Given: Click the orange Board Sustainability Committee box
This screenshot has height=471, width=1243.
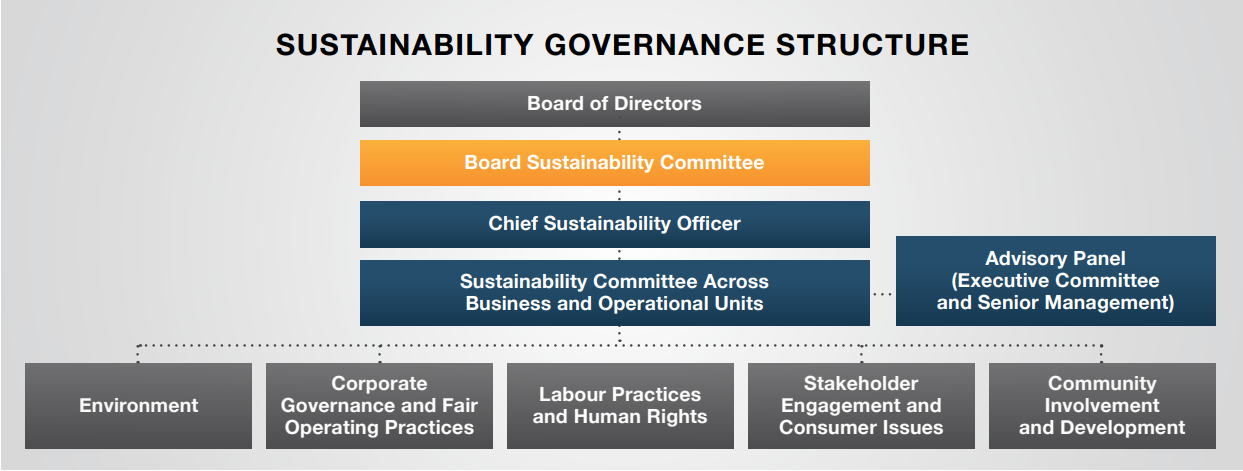Looking at the screenshot, I should [614, 163].
